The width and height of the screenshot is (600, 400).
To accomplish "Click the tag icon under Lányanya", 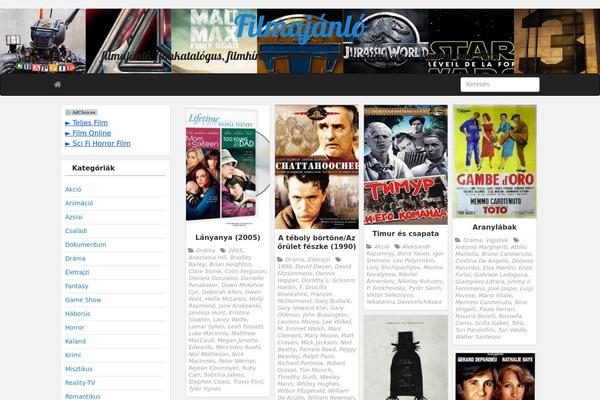I will point(223,250).
